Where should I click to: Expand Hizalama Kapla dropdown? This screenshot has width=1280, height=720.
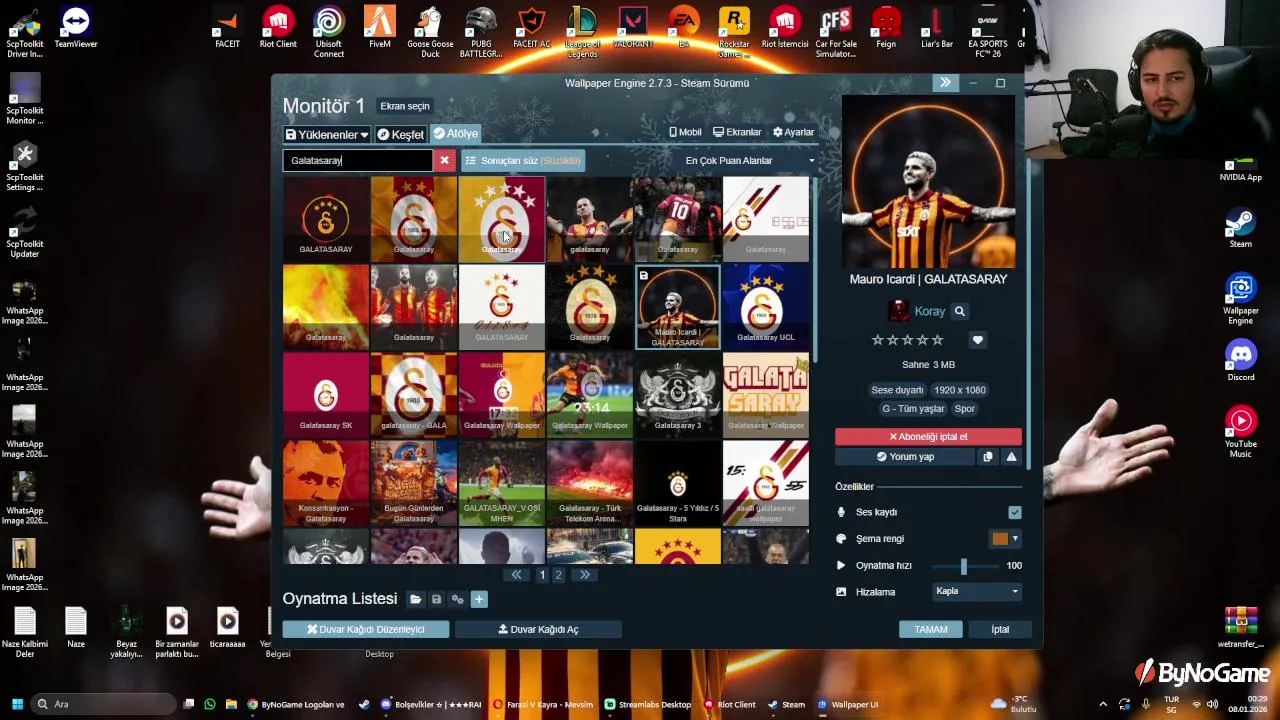(976, 591)
